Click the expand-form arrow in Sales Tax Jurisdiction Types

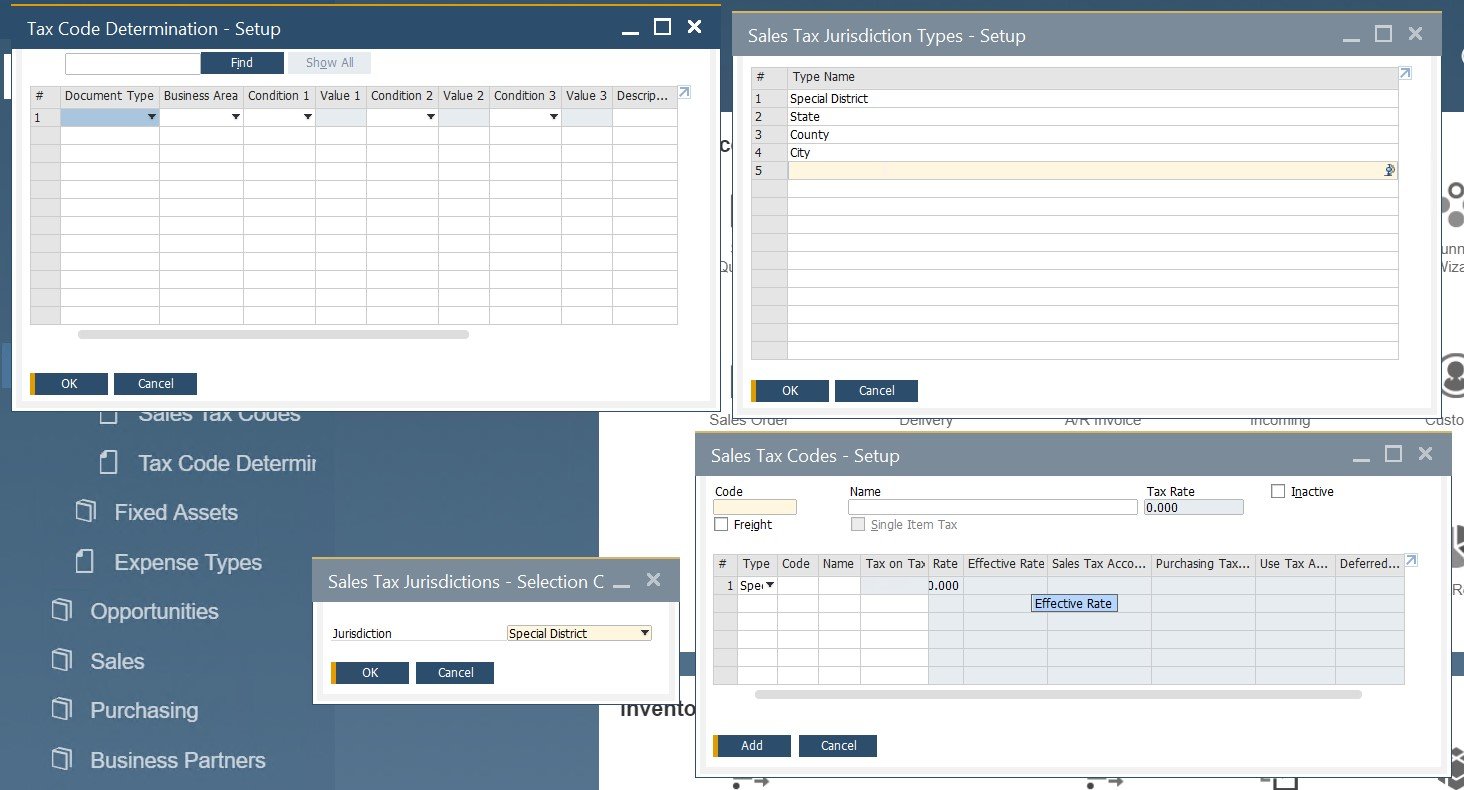click(x=1404, y=73)
